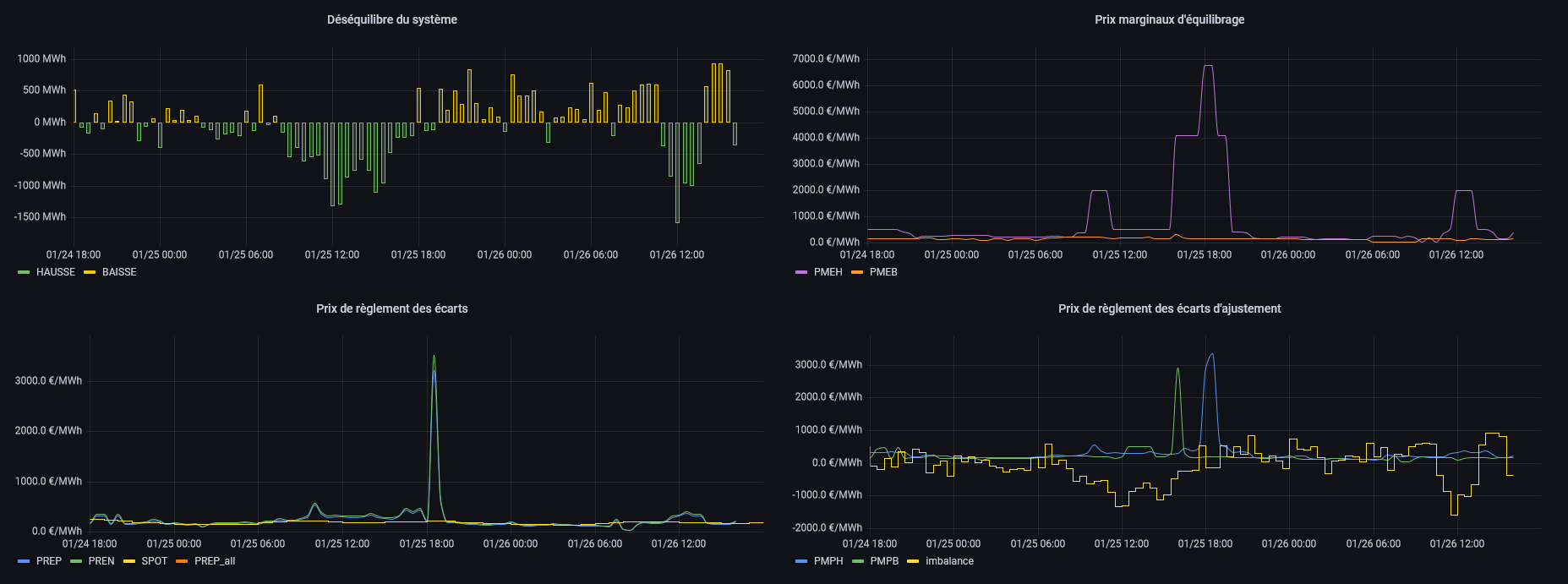Image resolution: width=1568 pixels, height=584 pixels.
Task: Toggle the PREP_all series legend label
Action: (x=215, y=561)
